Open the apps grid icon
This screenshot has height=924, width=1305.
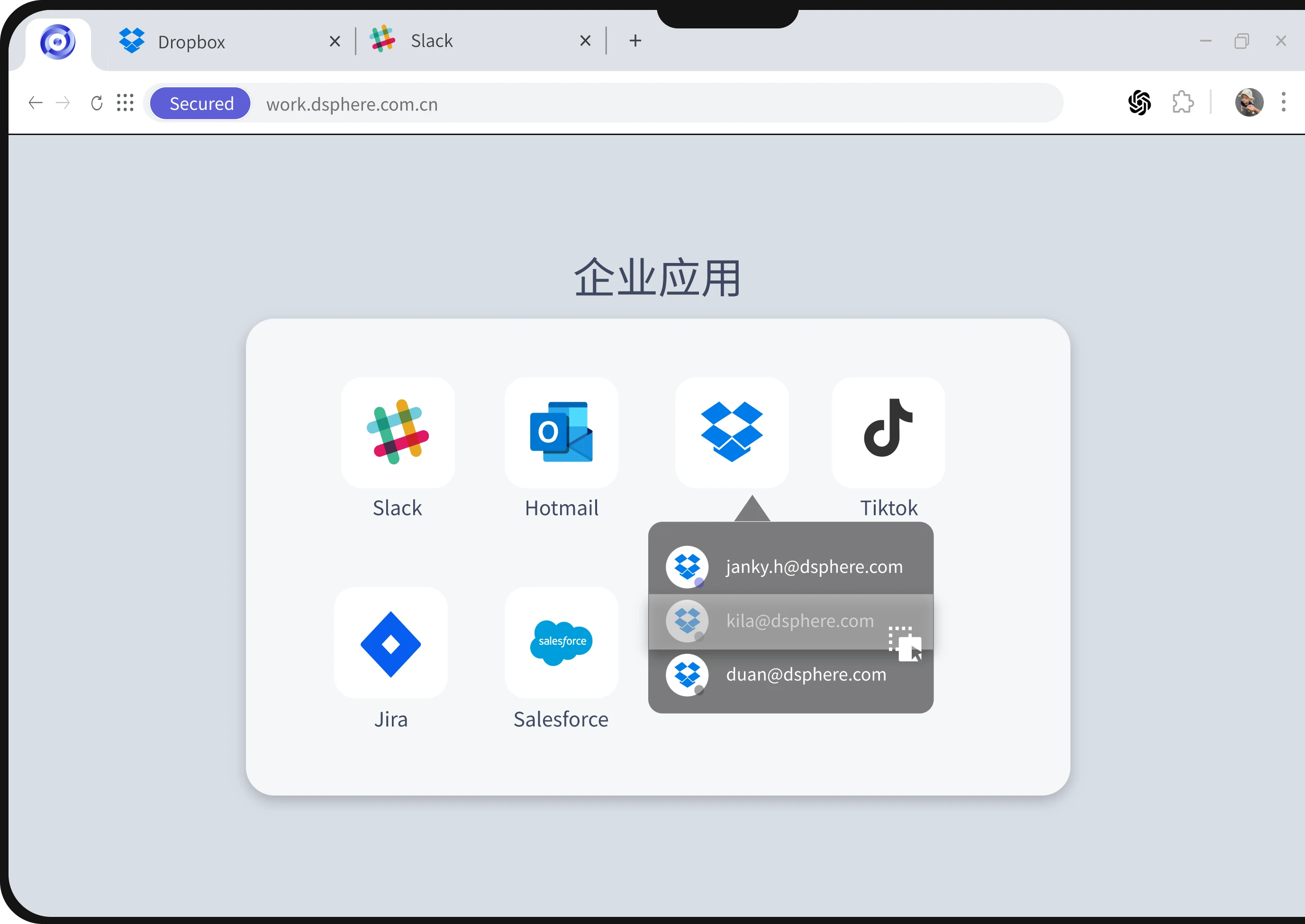click(x=125, y=103)
